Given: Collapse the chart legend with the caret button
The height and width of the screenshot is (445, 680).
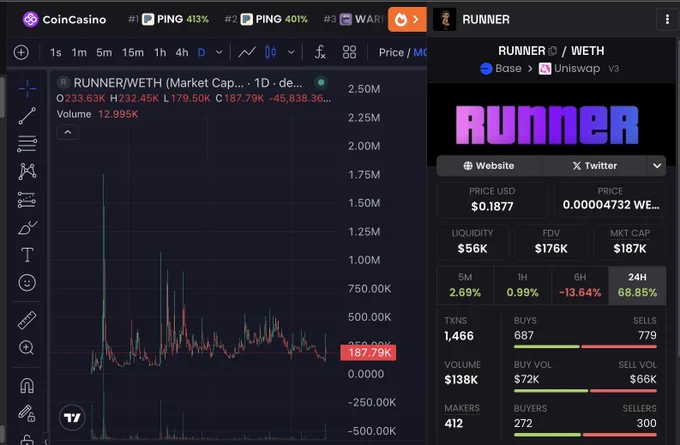Looking at the screenshot, I should coord(68,132).
